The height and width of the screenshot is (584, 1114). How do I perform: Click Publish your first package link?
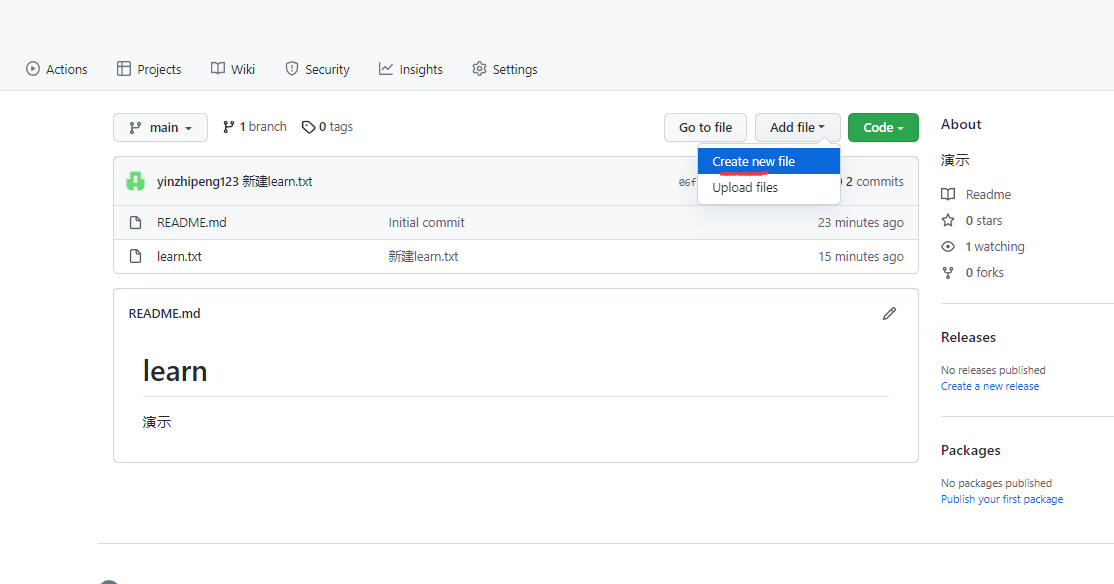click(x=1002, y=499)
